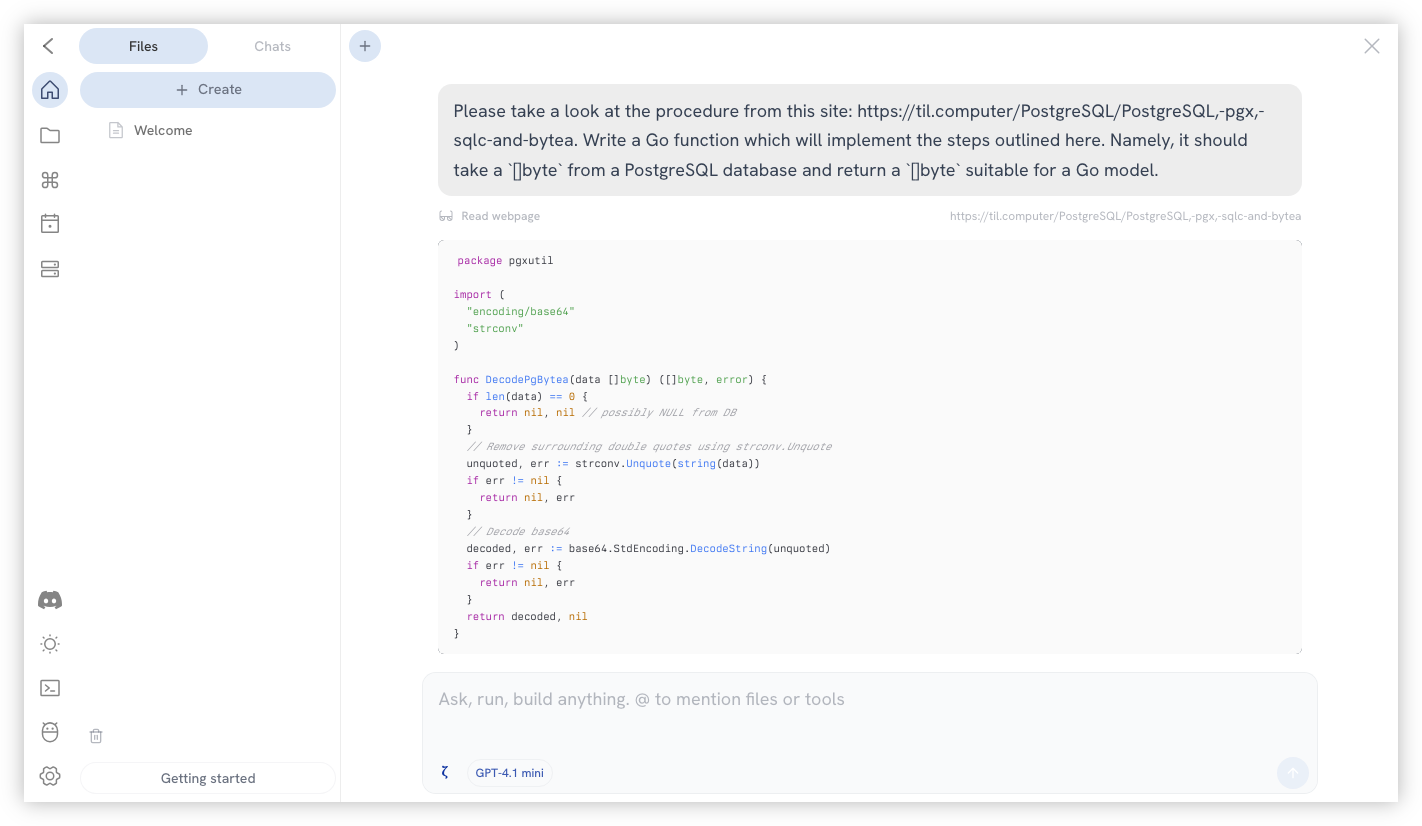
Task: Click the '// Decode base64' comment
Action: click(x=518, y=532)
